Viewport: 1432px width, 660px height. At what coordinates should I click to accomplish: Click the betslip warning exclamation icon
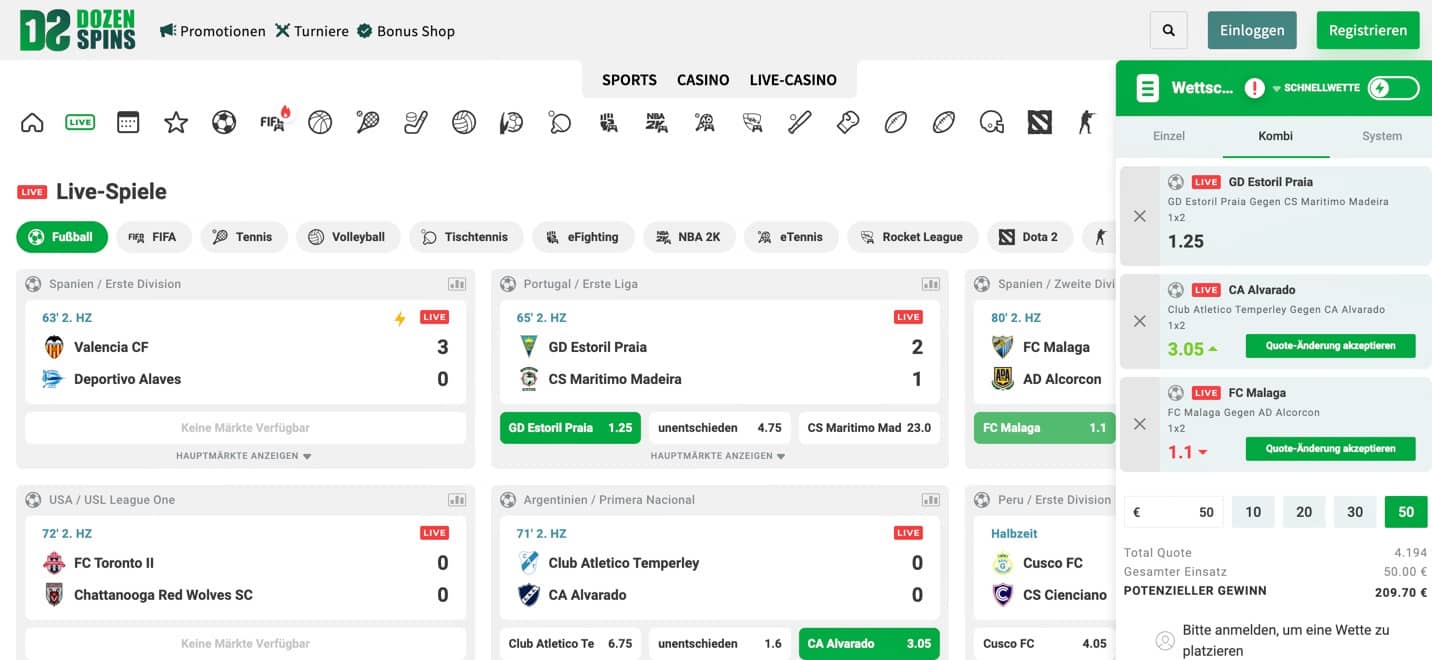coord(1254,88)
